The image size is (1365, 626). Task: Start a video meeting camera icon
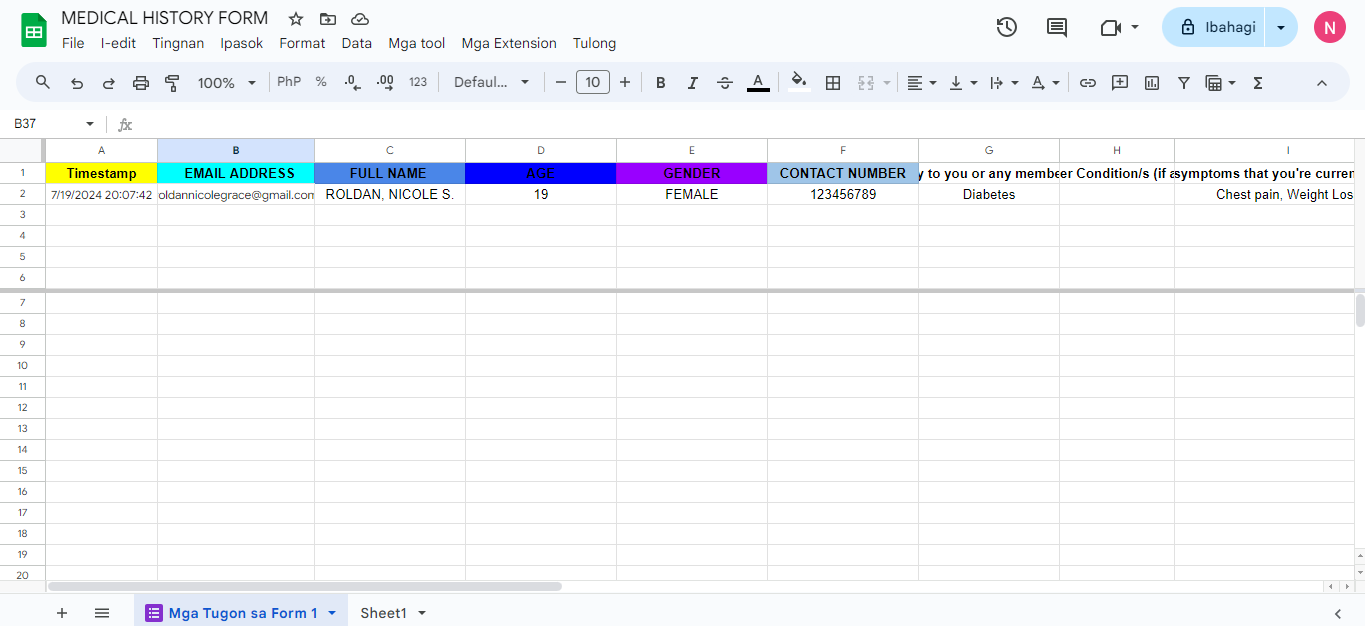point(1110,28)
